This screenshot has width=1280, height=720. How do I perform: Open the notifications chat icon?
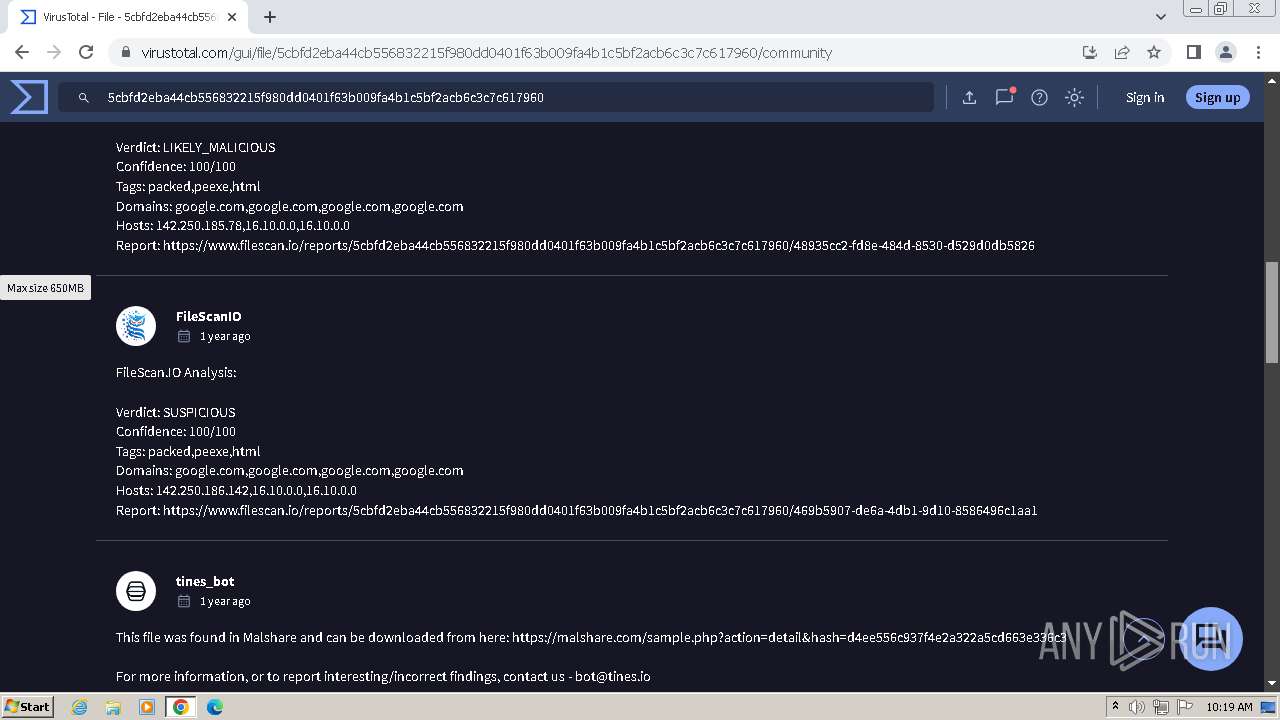(x=1004, y=97)
